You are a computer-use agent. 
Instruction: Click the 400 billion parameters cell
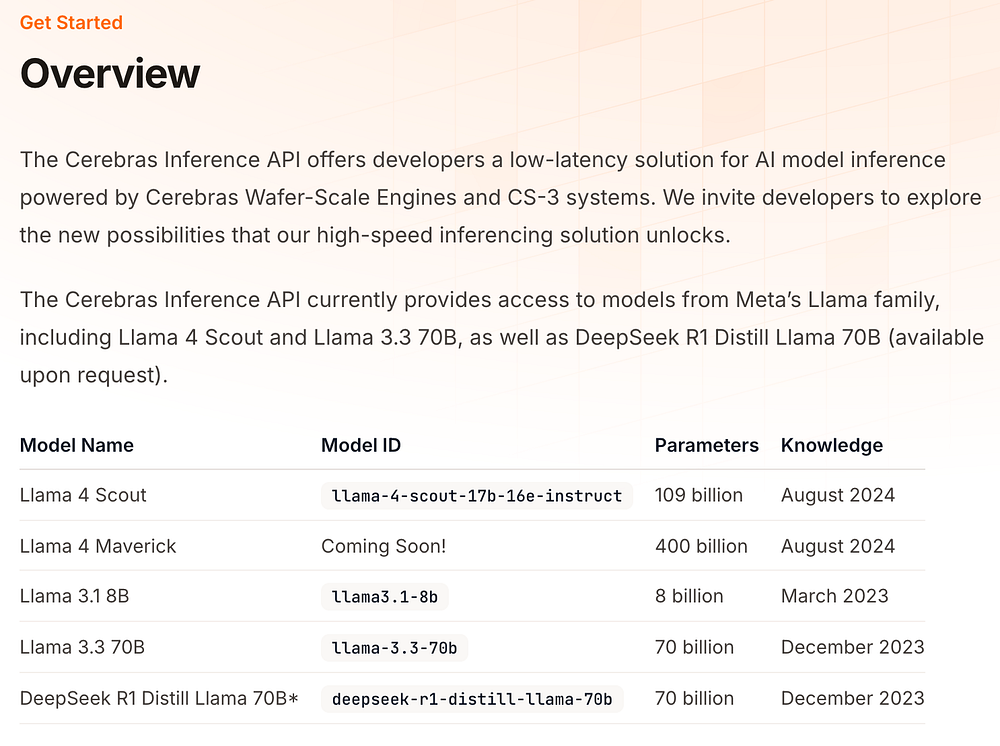[701, 546]
